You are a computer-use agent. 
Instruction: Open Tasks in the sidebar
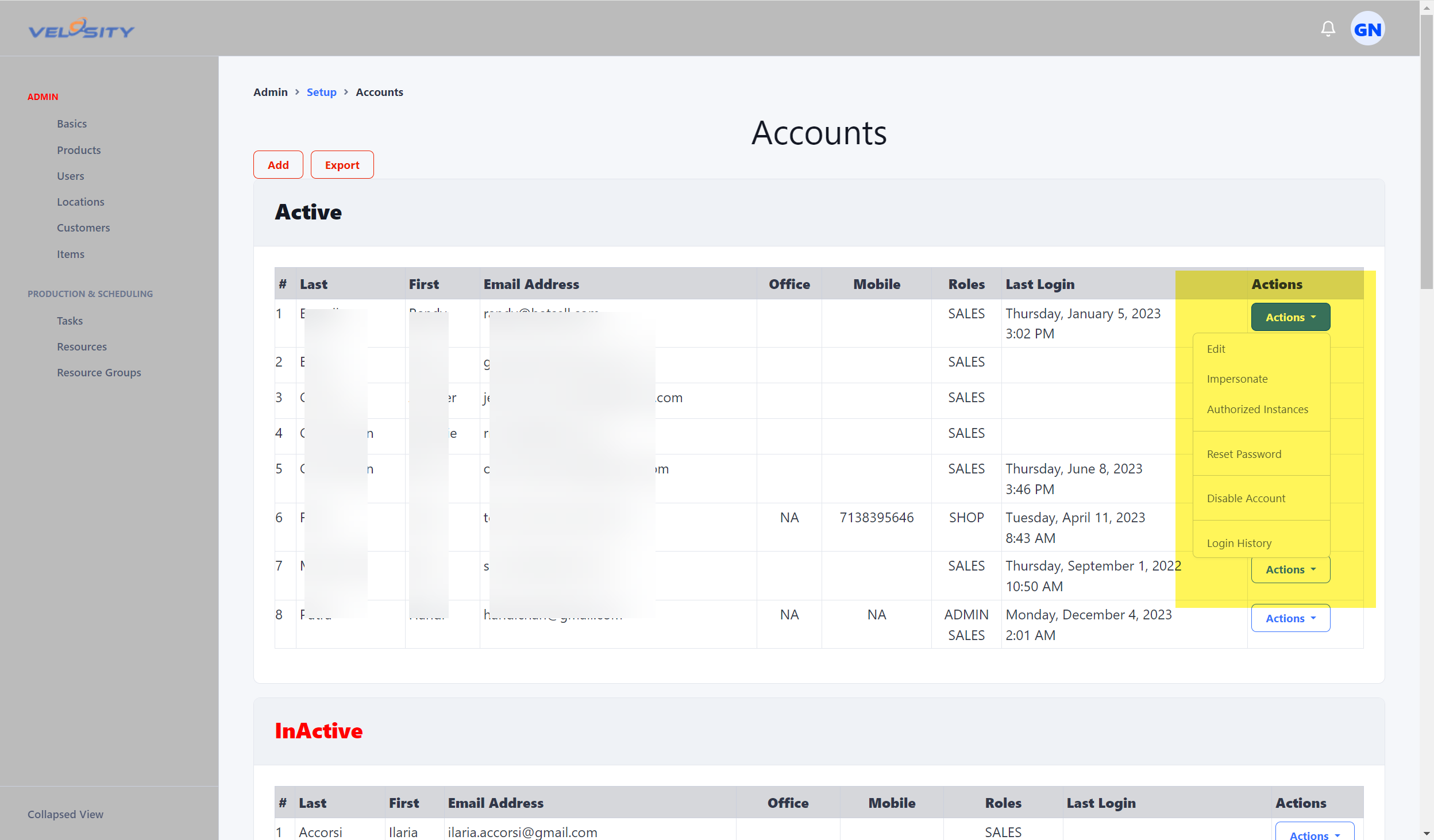pyautogui.click(x=70, y=321)
